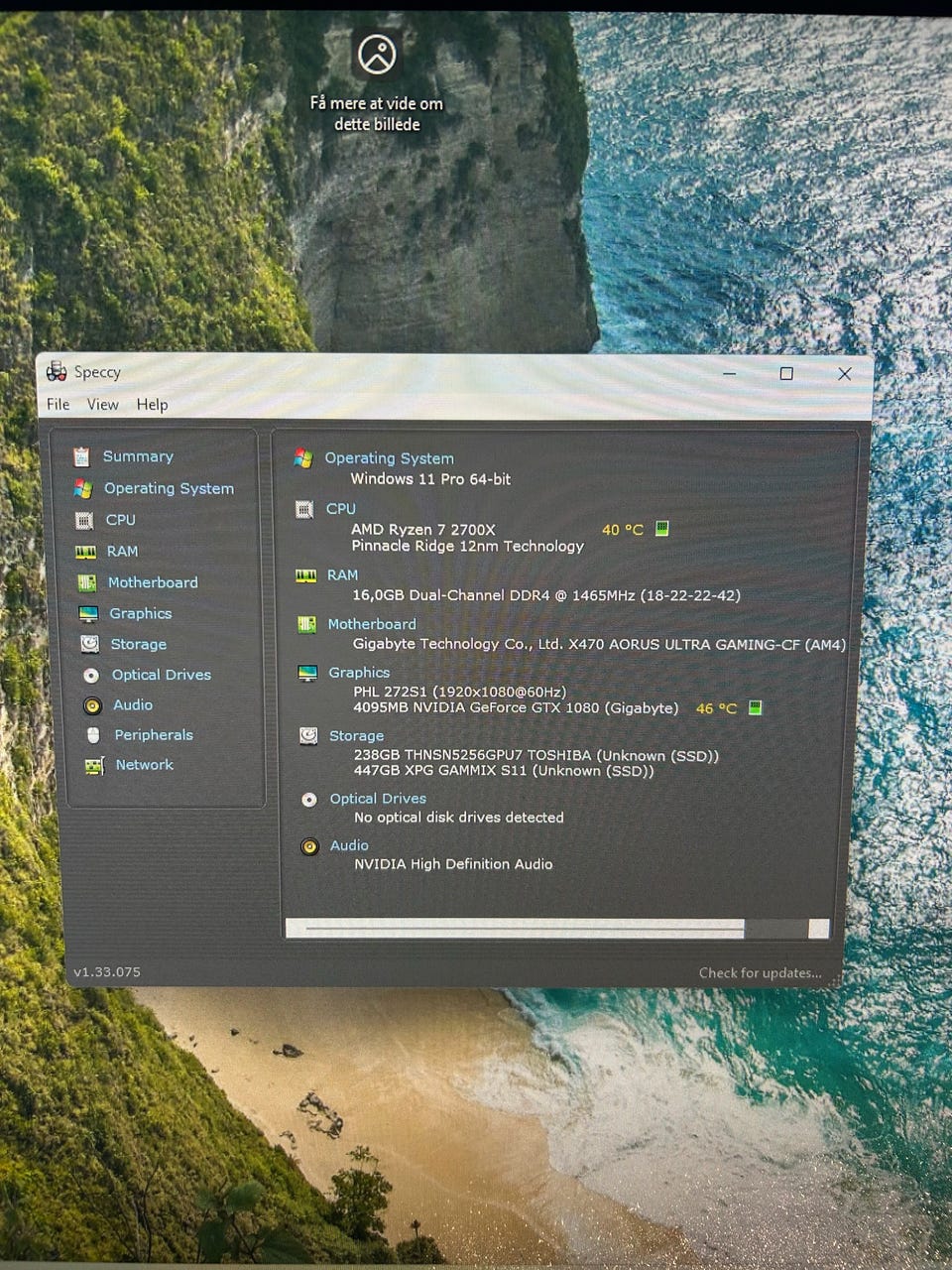The height and width of the screenshot is (1270, 952).
Task: Click the CPU chip icon in summary pane
Action: click(x=304, y=510)
